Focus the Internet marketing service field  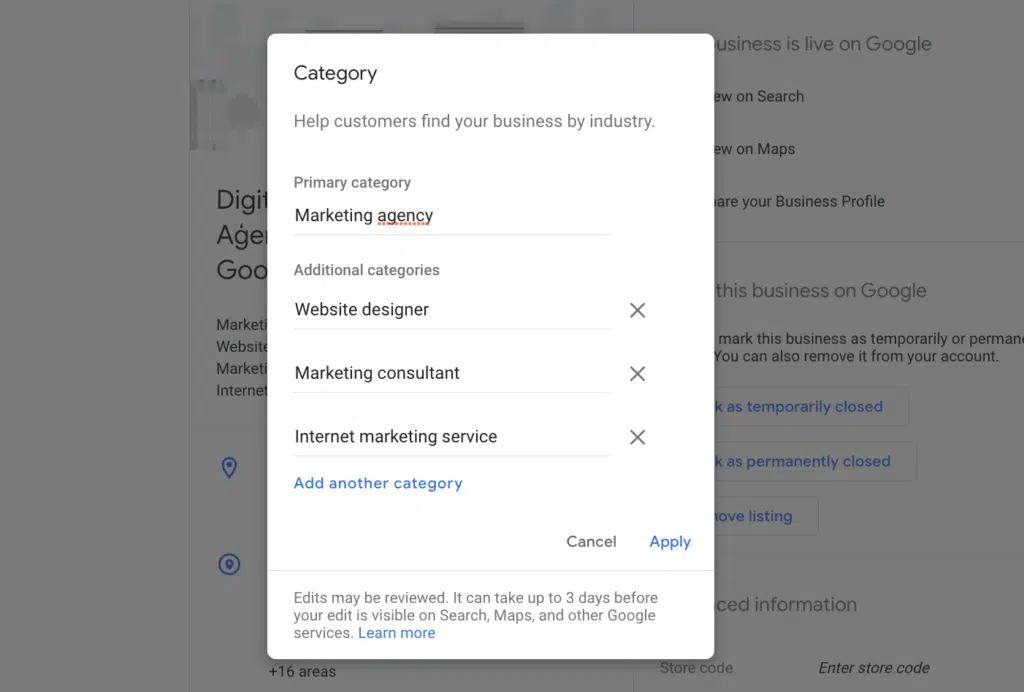pos(451,437)
